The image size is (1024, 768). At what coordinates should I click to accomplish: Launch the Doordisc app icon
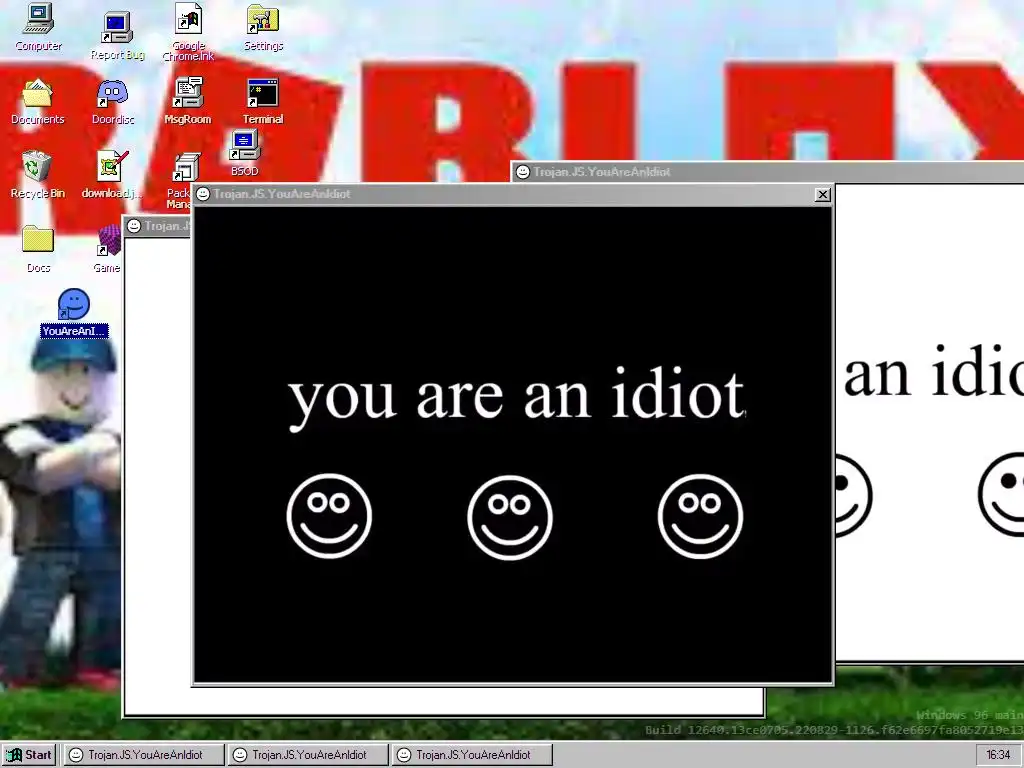[112, 101]
